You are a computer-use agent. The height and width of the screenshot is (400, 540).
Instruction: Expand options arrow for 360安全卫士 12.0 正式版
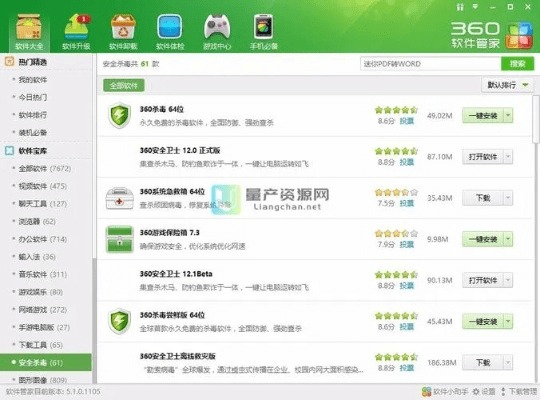tap(508, 157)
